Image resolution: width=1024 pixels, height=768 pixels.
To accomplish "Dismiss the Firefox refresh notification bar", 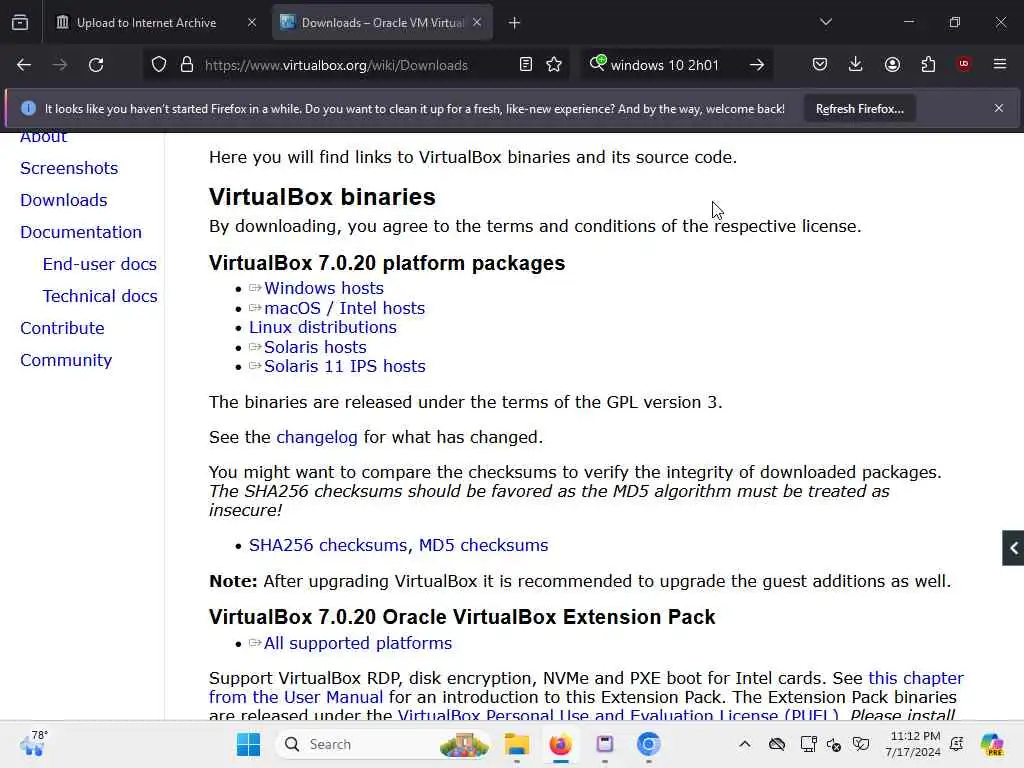I will [x=999, y=108].
